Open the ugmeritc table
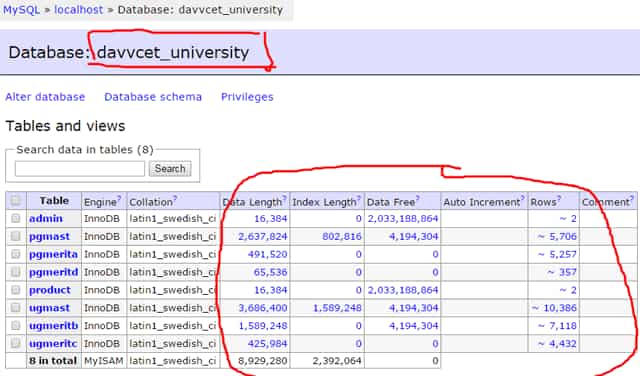The height and width of the screenshot is (376, 640). (x=53, y=344)
